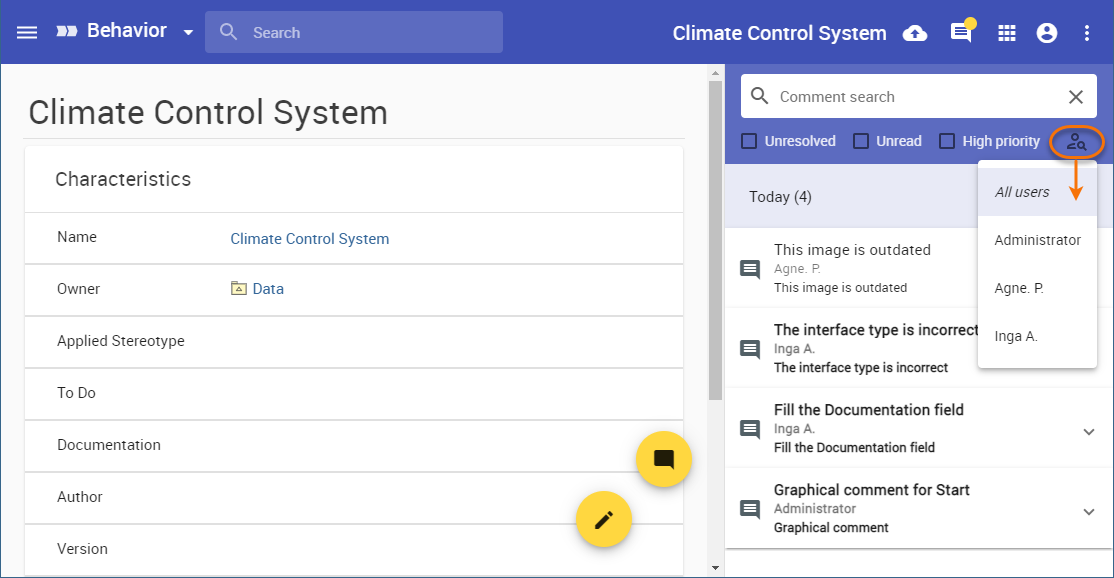Screen dimensions: 1114x578
Task: Clear the comment search field
Action: [1076, 97]
